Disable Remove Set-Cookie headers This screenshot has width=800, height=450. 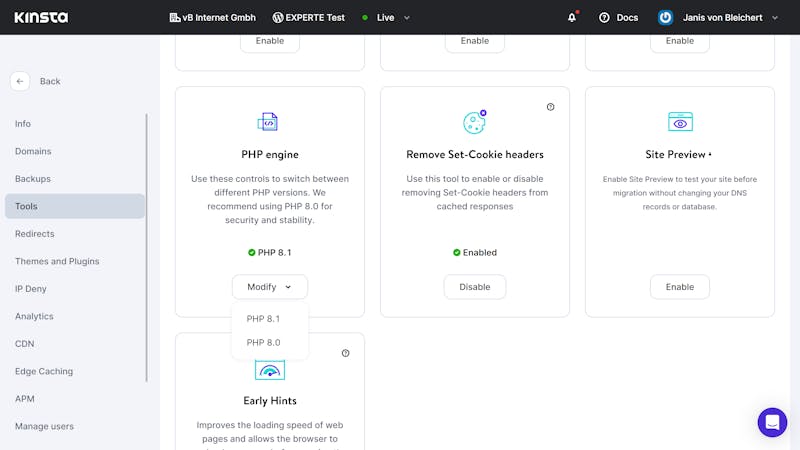pos(475,287)
